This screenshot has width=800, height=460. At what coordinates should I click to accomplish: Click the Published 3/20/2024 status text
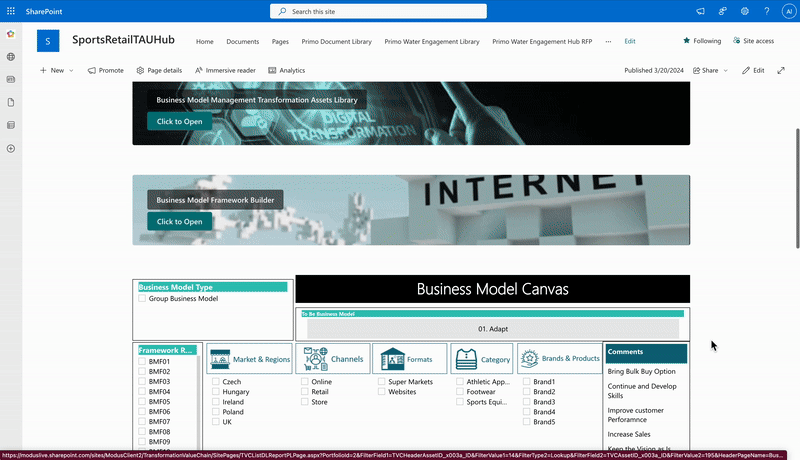[x=654, y=70]
